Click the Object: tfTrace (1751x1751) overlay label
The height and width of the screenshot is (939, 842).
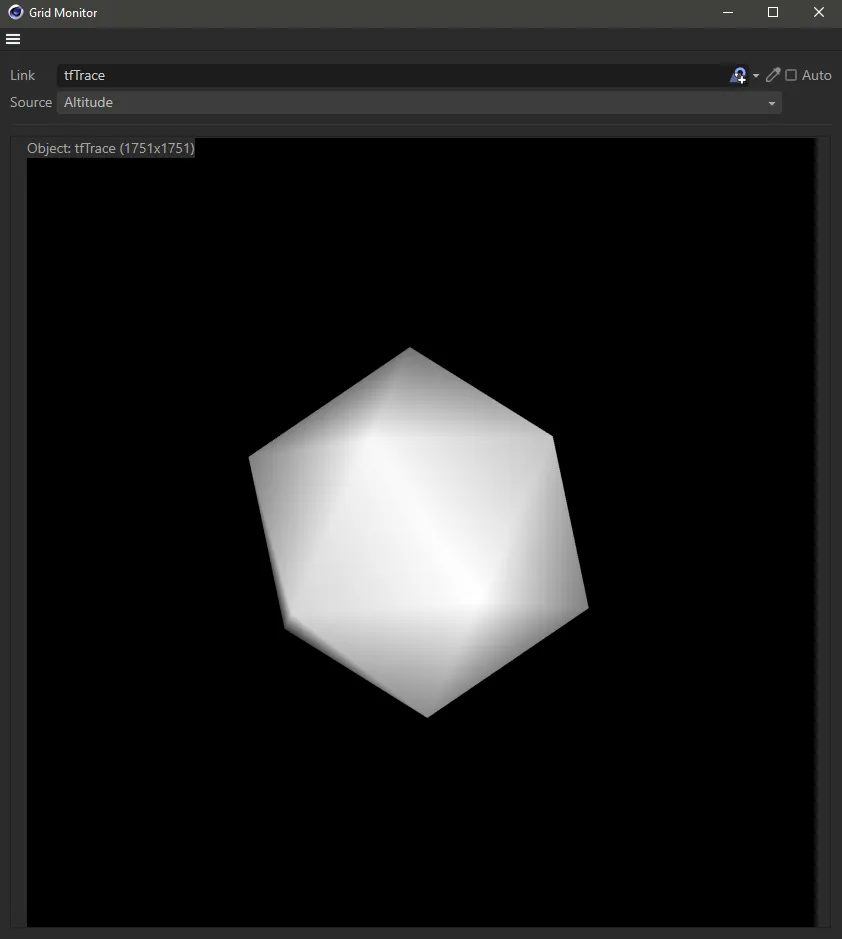click(x=110, y=147)
